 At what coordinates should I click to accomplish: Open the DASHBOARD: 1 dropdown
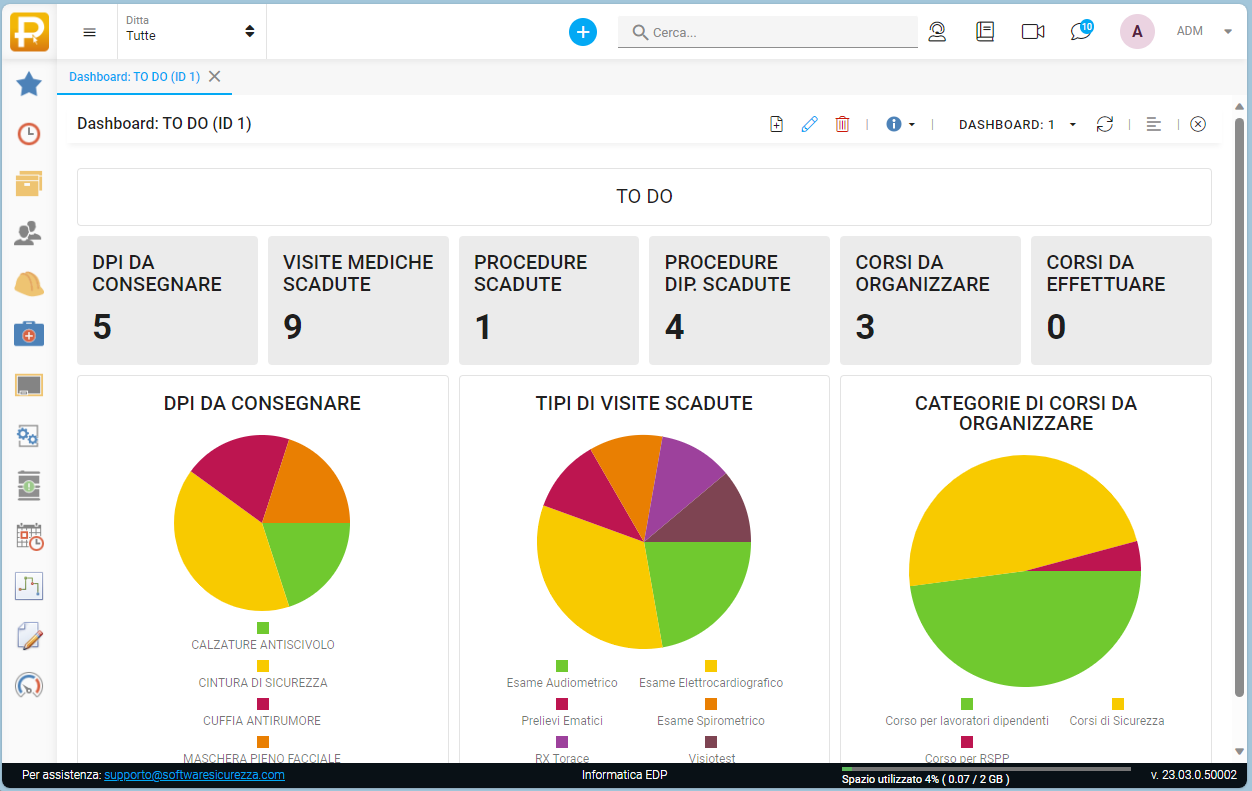pyautogui.click(x=1017, y=124)
